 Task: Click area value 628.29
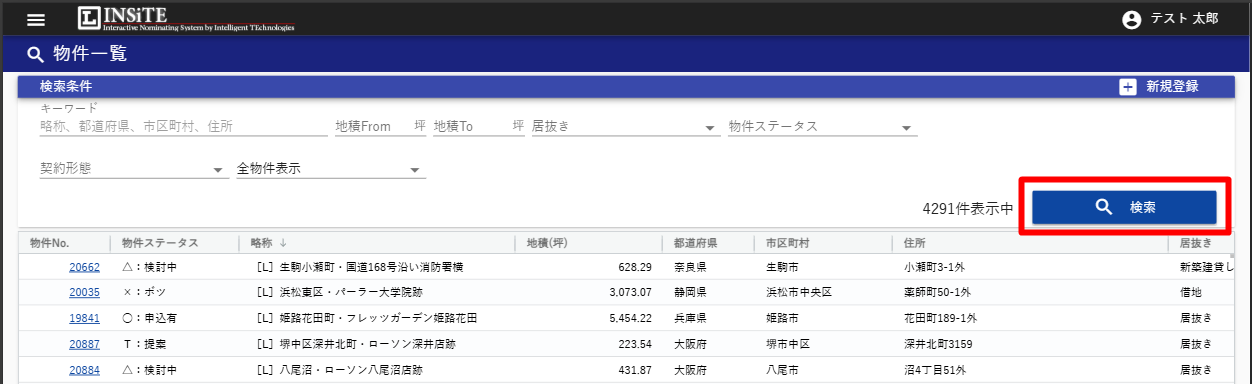click(635, 267)
